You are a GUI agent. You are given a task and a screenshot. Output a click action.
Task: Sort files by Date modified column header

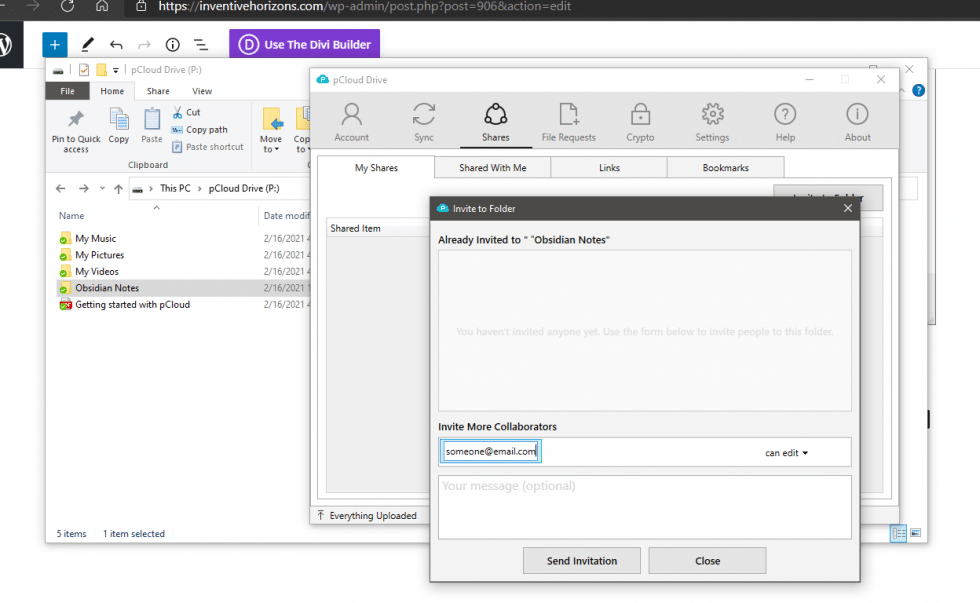click(x=286, y=216)
